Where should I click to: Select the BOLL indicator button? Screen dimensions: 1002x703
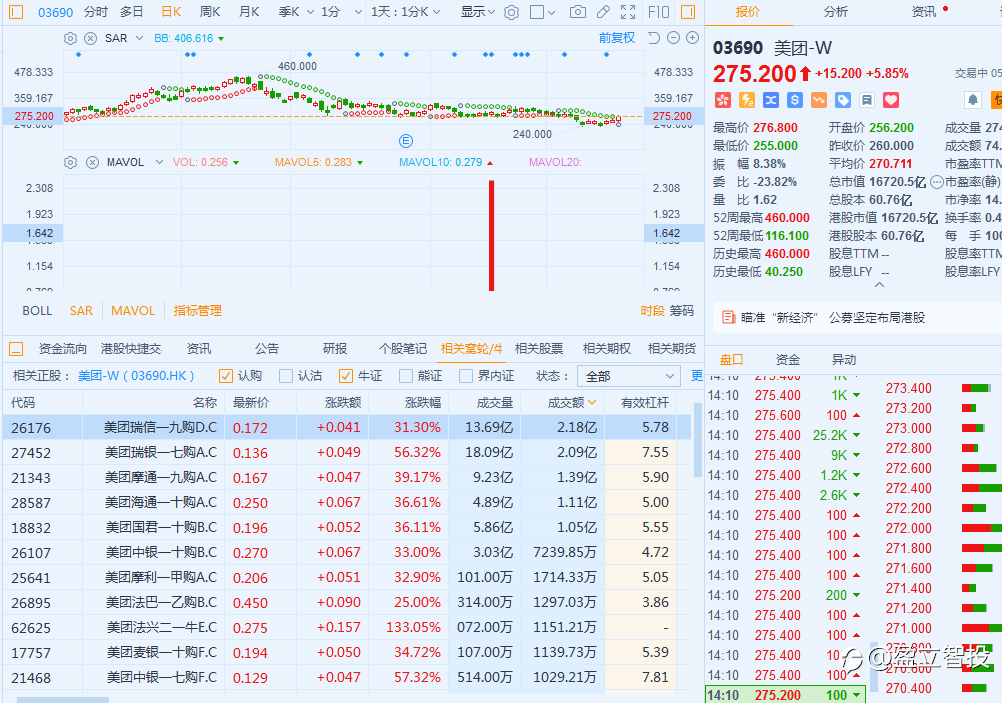(37, 311)
